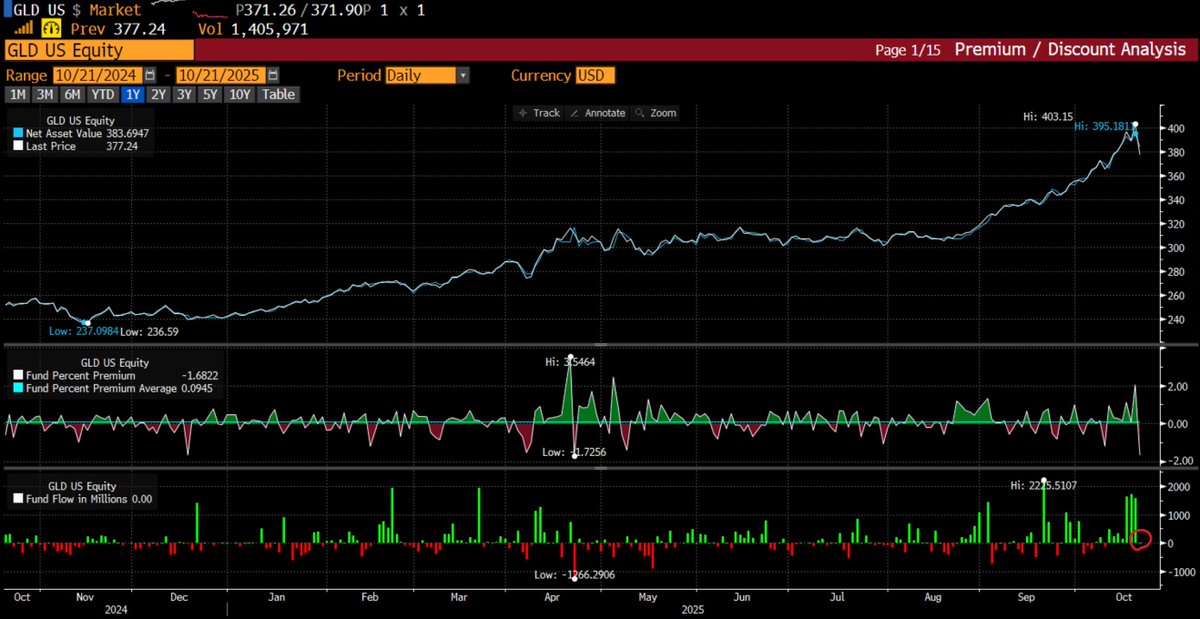This screenshot has height=619, width=1200.
Task: Click the Fund Flow in Millions legend swatch
Action: point(17,498)
